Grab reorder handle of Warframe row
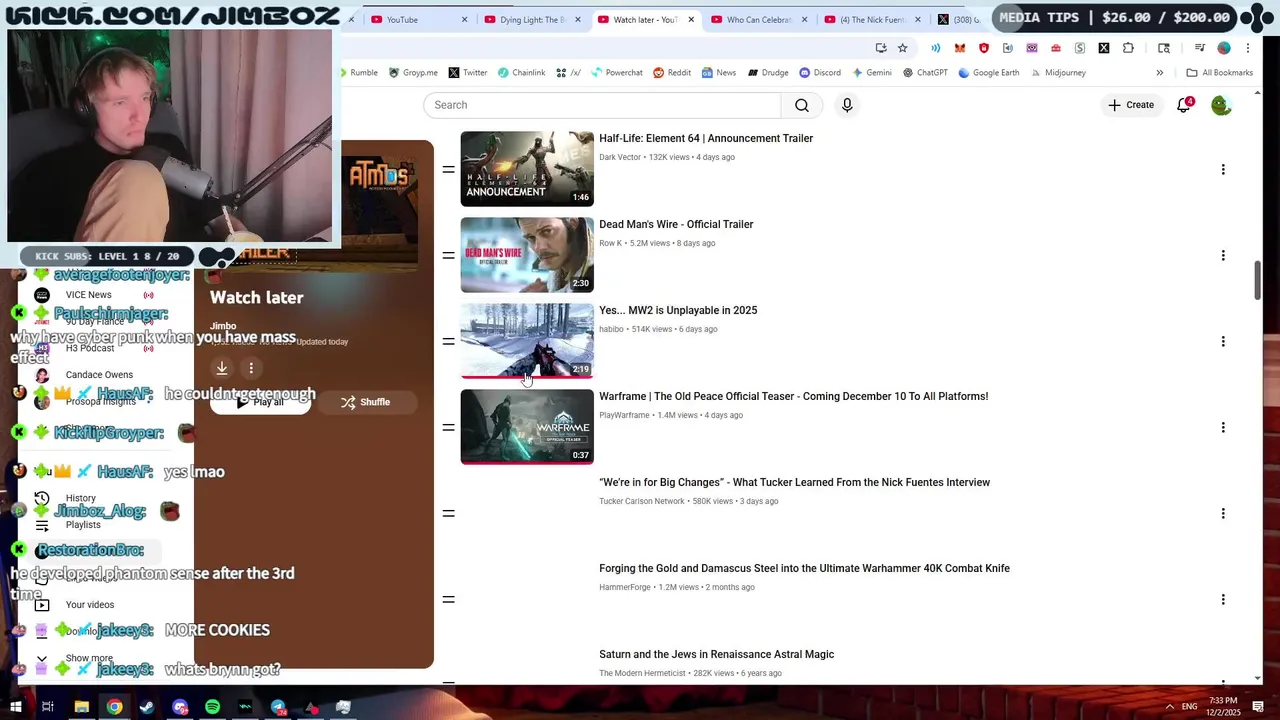The image size is (1280, 720). click(x=448, y=428)
